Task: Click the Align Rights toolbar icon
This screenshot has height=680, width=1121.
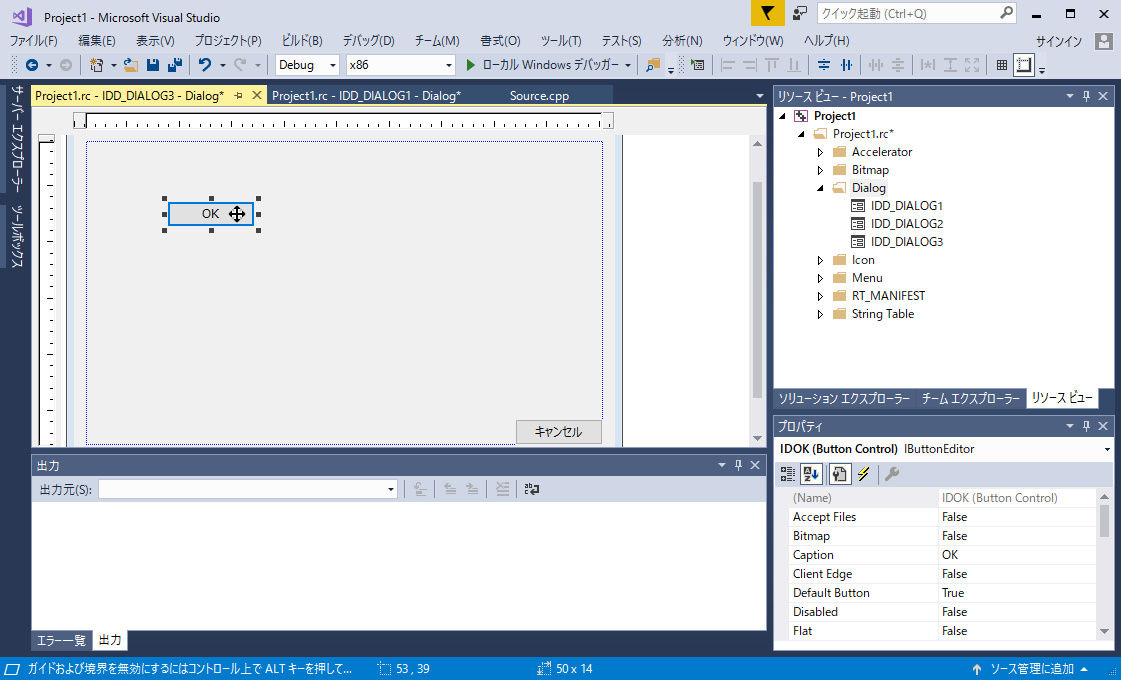Action: pyautogui.click(x=749, y=65)
